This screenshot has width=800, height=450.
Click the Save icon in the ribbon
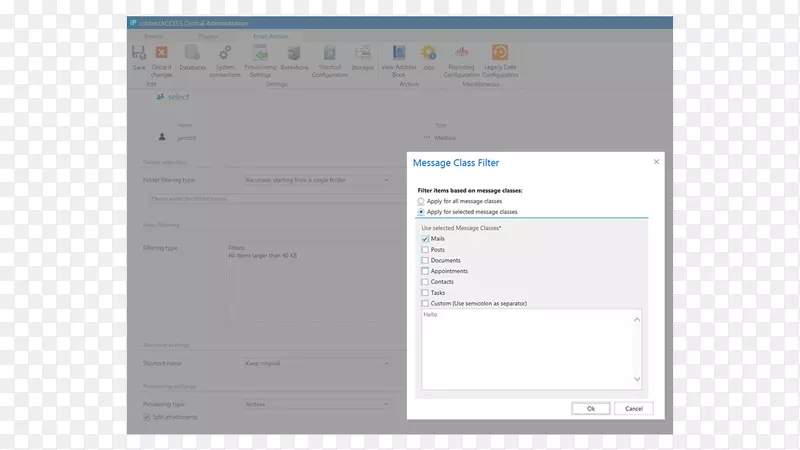(x=138, y=52)
